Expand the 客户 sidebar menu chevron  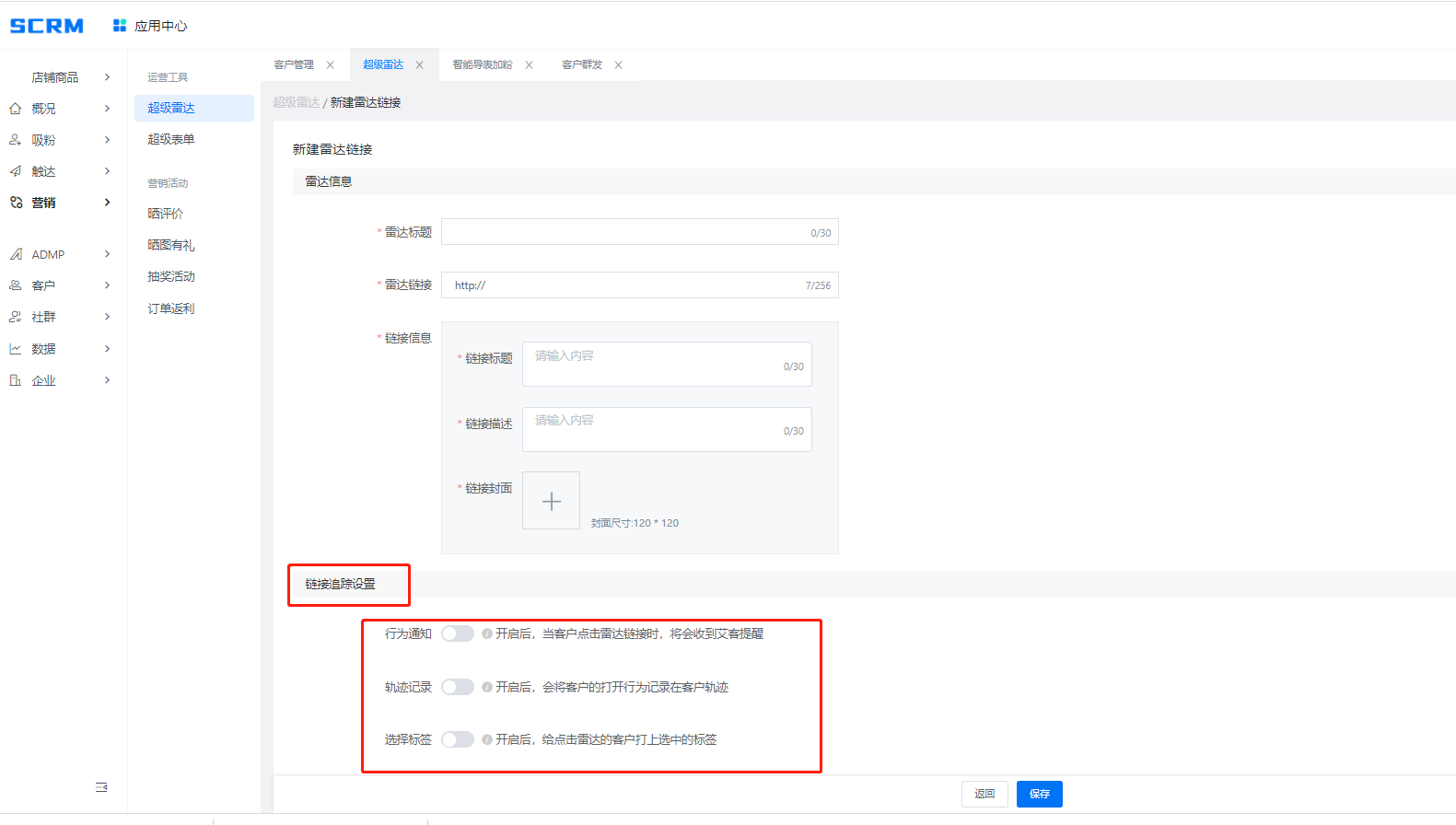click(108, 285)
